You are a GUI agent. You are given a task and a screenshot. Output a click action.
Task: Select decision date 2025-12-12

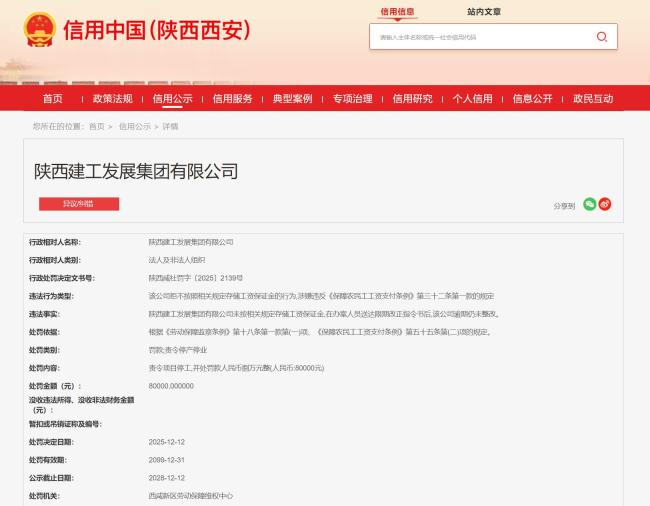pyautogui.click(x=167, y=442)
